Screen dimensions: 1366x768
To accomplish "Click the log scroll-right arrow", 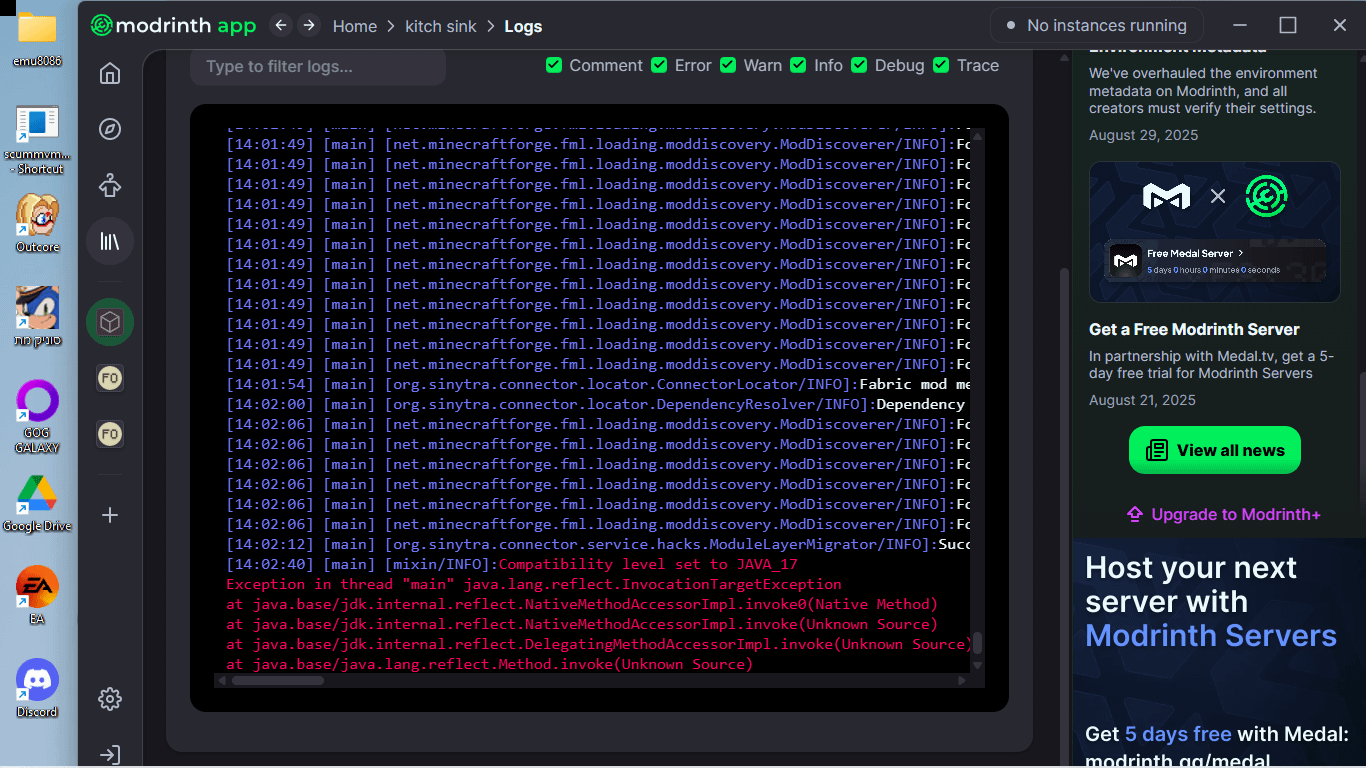I will 963,680.
